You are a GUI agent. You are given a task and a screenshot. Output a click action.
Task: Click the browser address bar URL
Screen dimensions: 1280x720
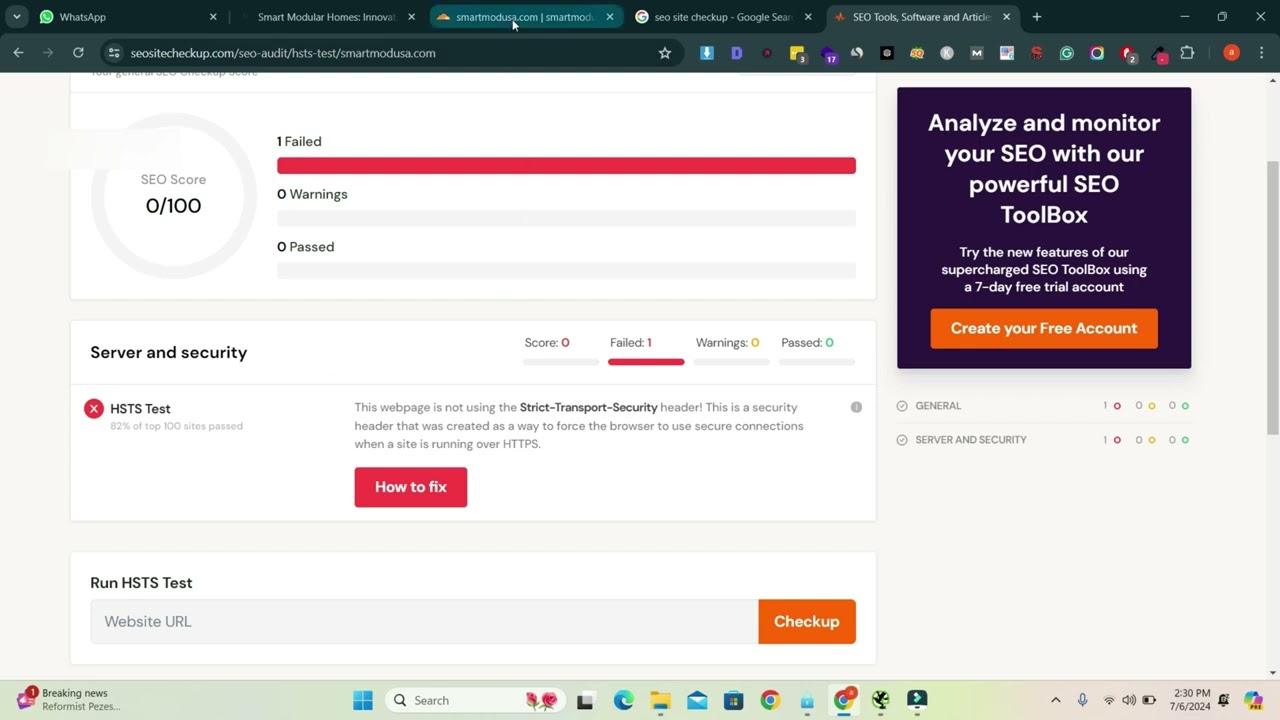(x=283, y=53)
